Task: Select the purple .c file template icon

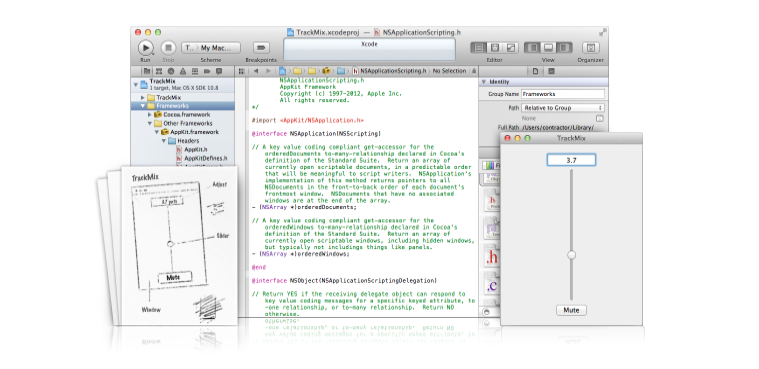Action: tap(491, 285)
